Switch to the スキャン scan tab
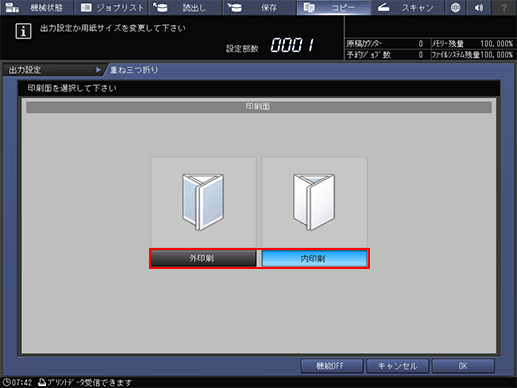 click(x=407, y=7)
